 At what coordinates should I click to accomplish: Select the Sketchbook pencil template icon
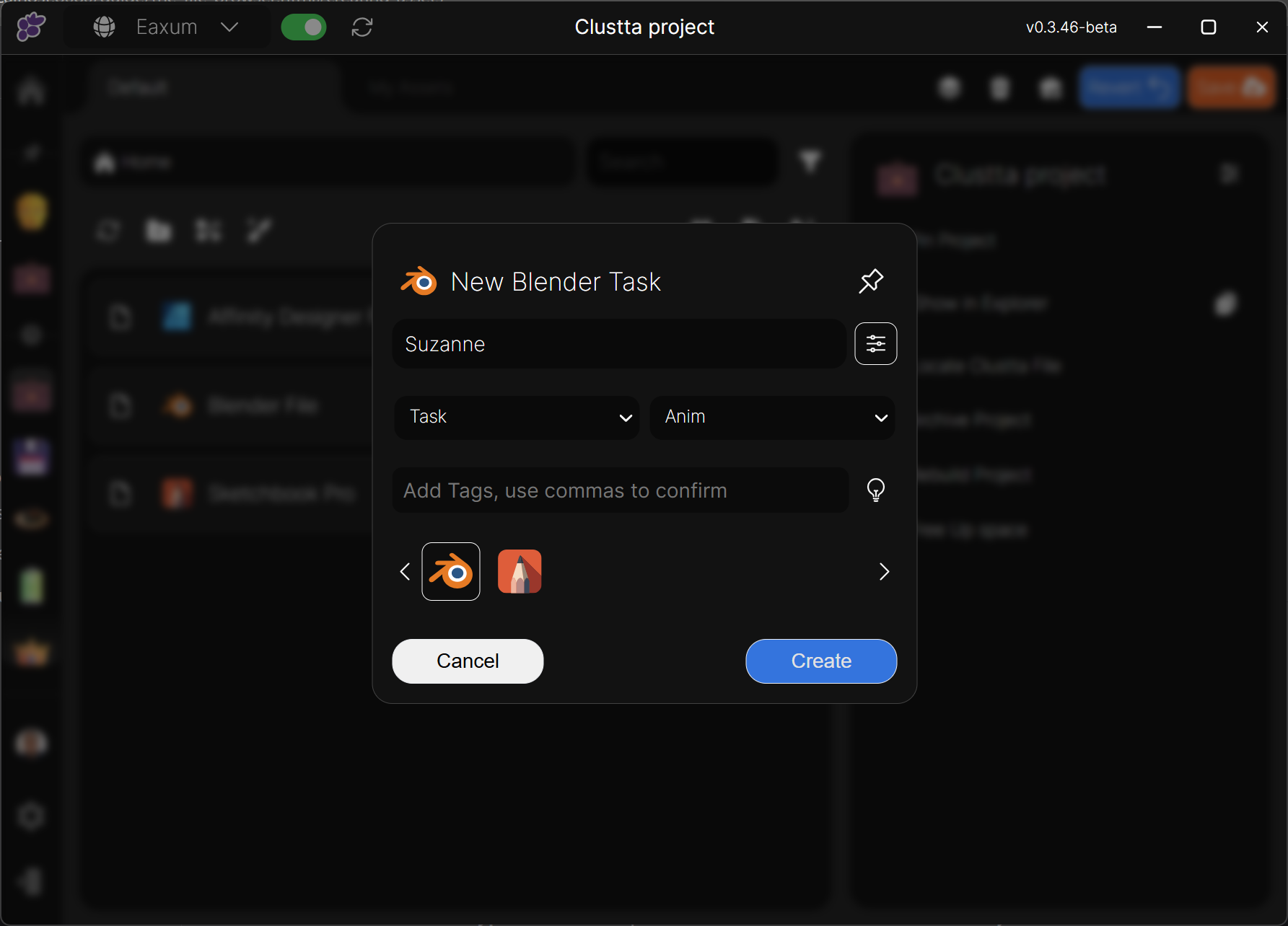520,571
